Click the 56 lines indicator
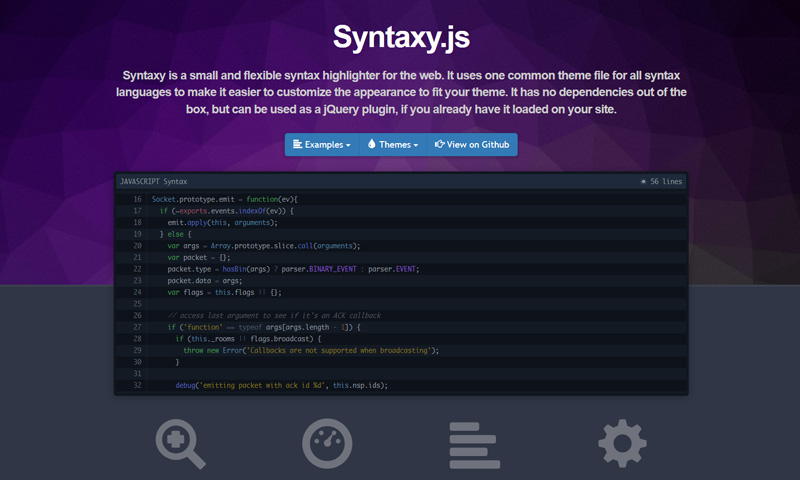The height and width of the screenshot is (480, 800). (x=666, y=182)
